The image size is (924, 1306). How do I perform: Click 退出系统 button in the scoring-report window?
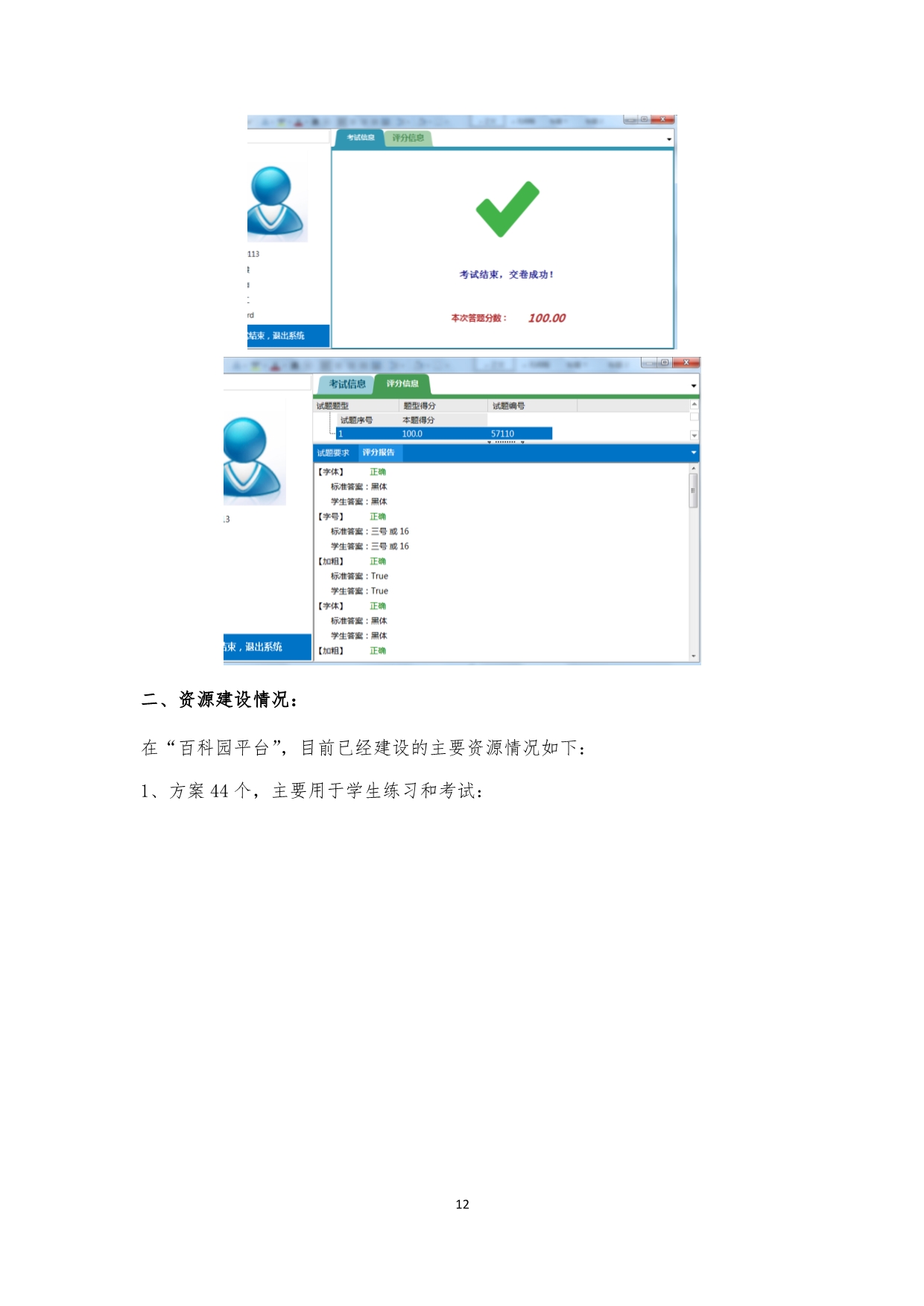[267, 647]
